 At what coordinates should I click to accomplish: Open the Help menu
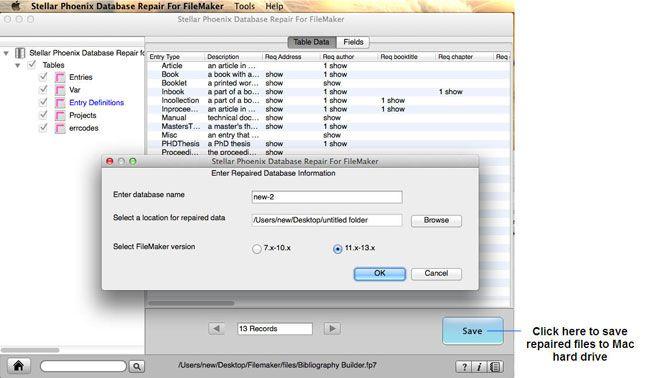(274, 6)
